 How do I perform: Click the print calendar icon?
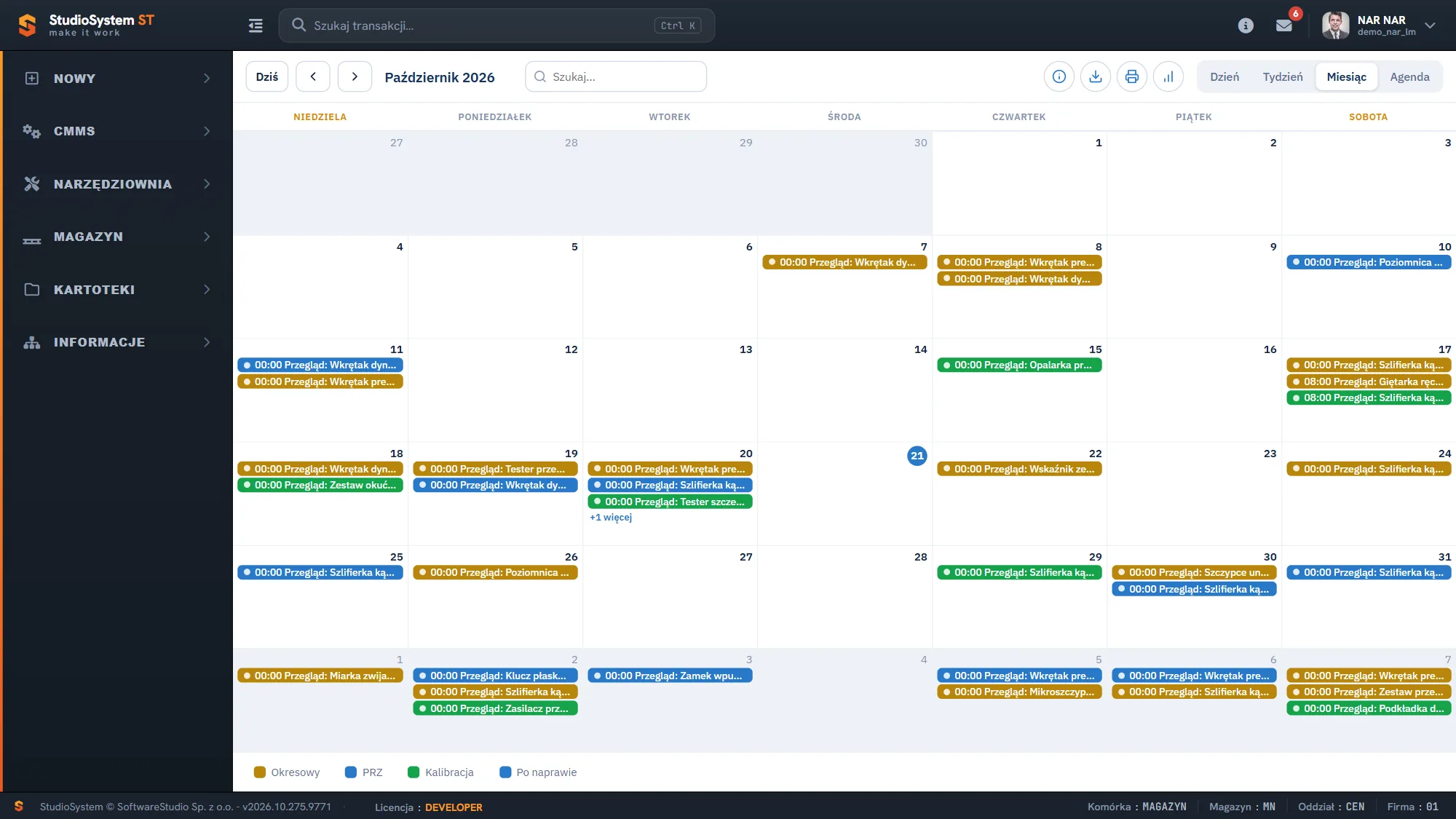pos(1132,76)
